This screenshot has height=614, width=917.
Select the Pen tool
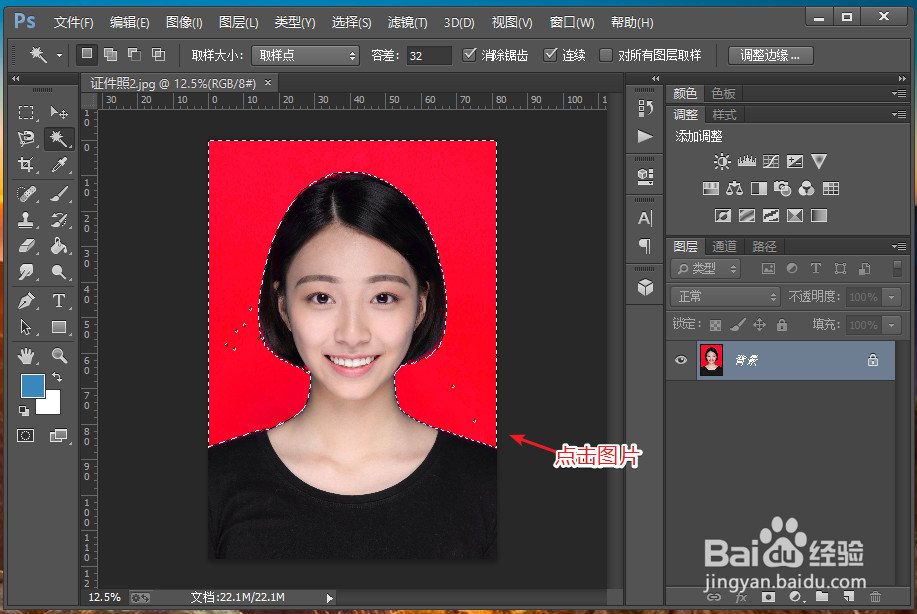pos(26,301)
